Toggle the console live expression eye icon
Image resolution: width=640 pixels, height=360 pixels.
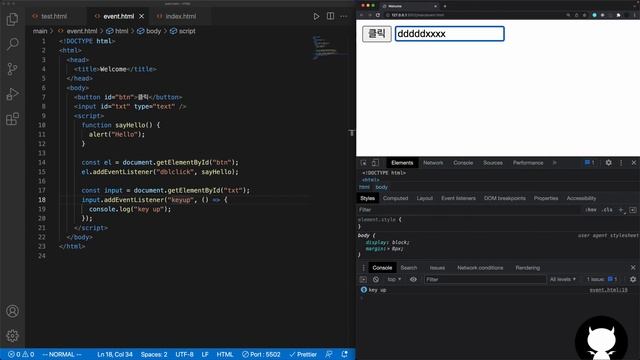(413, 280)
